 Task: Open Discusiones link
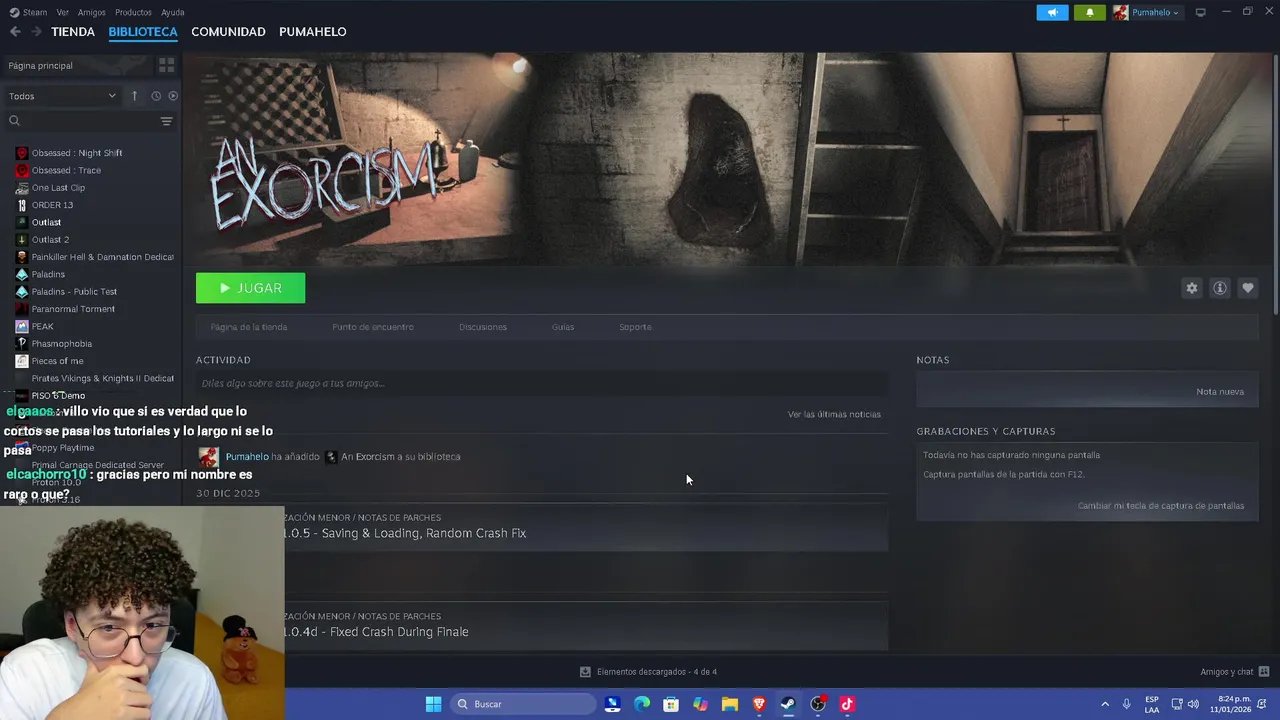pyautogui.click(x=483, y=327)
